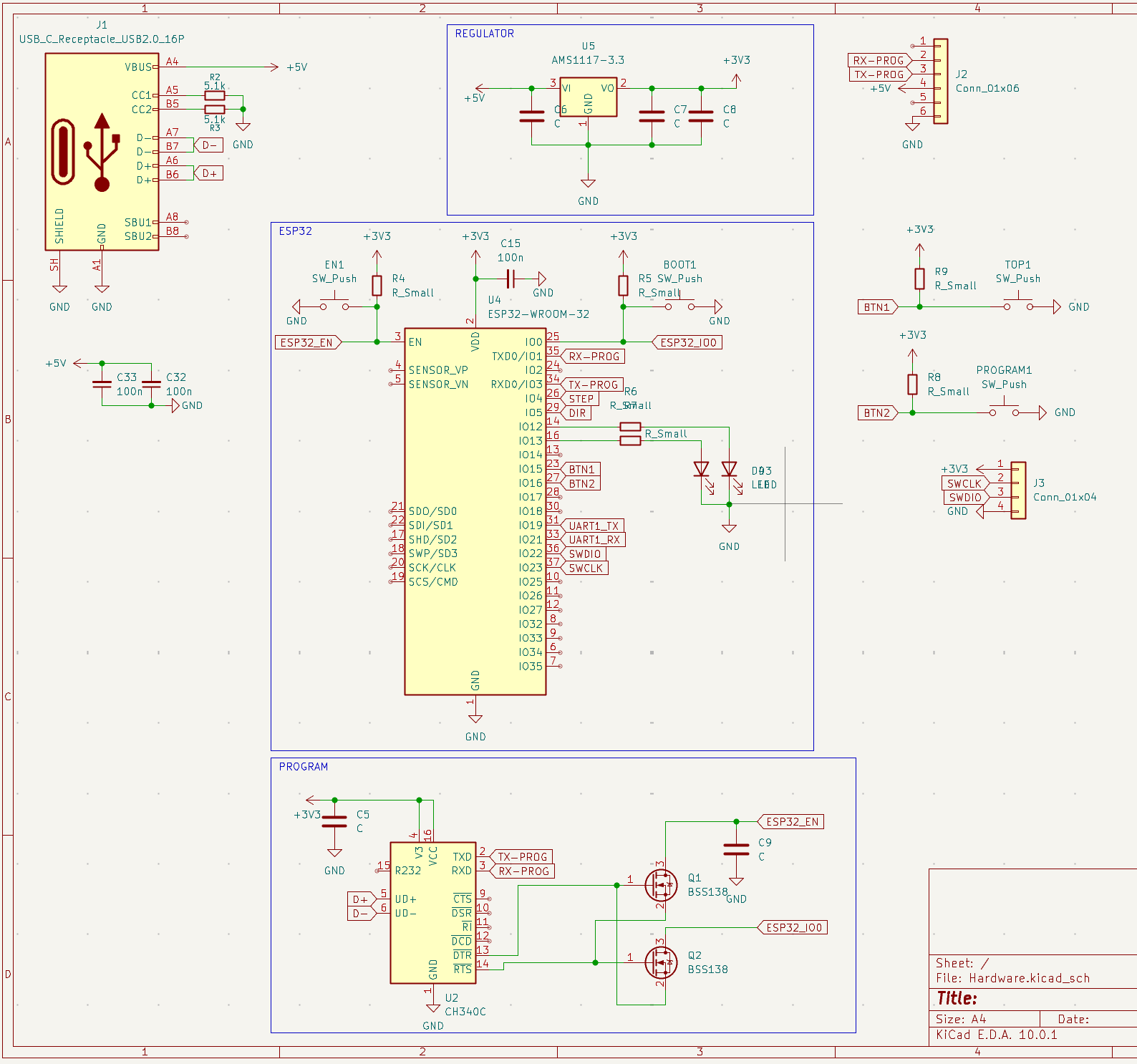Select the D+ label on the USB connector
This screenshot has width=1137, height=1064.
[208, 173]
